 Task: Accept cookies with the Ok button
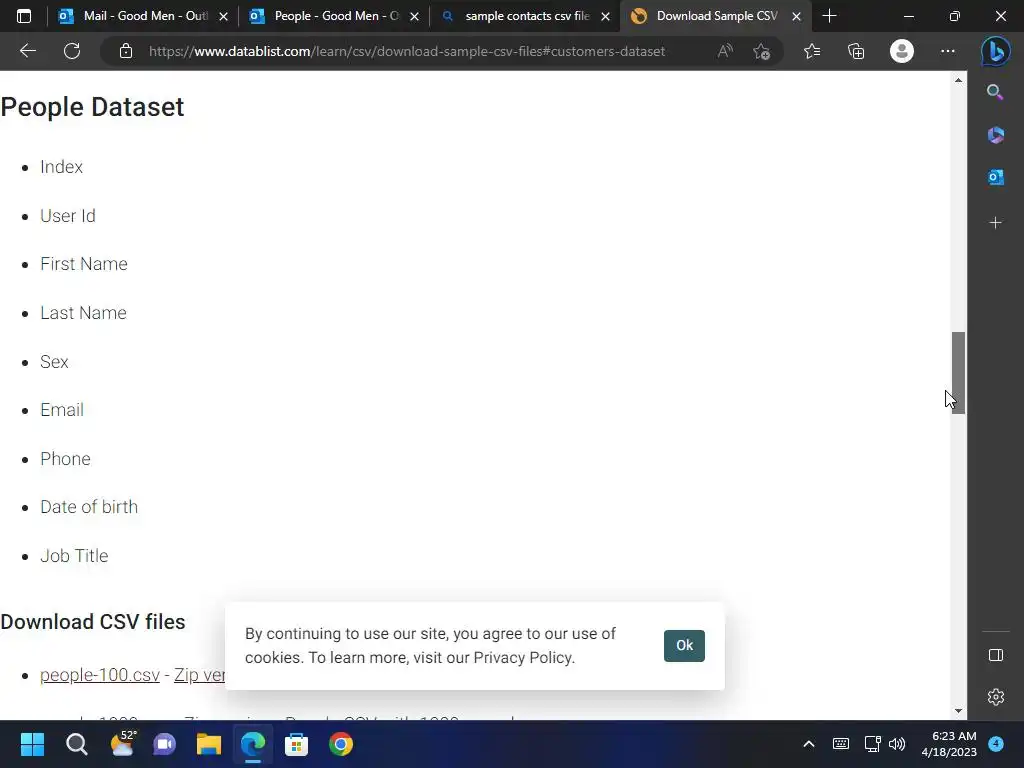684,645
